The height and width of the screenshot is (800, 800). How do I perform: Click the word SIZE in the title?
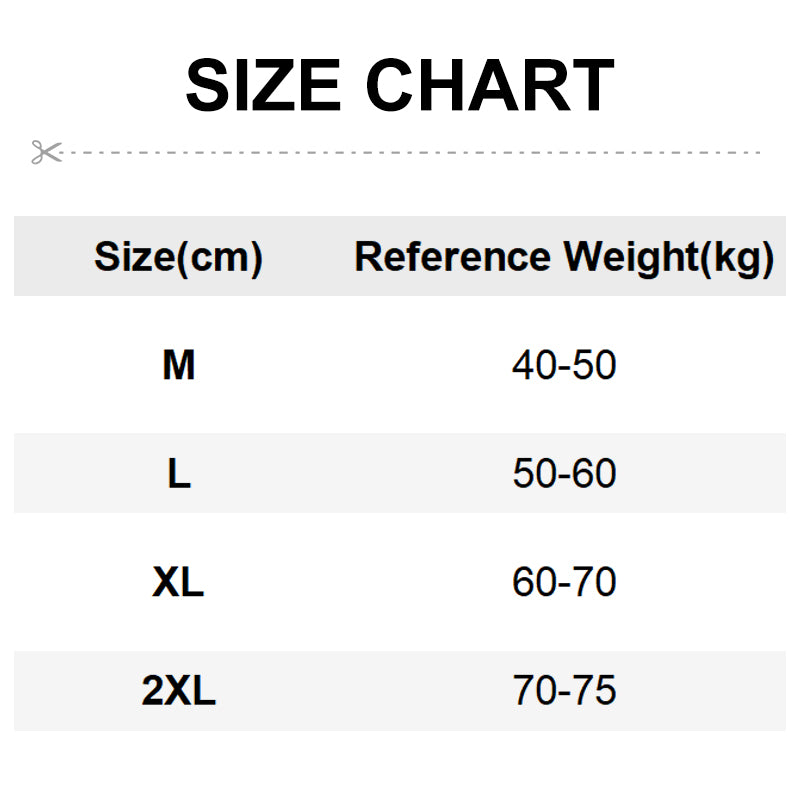click(x=263, y=86)
